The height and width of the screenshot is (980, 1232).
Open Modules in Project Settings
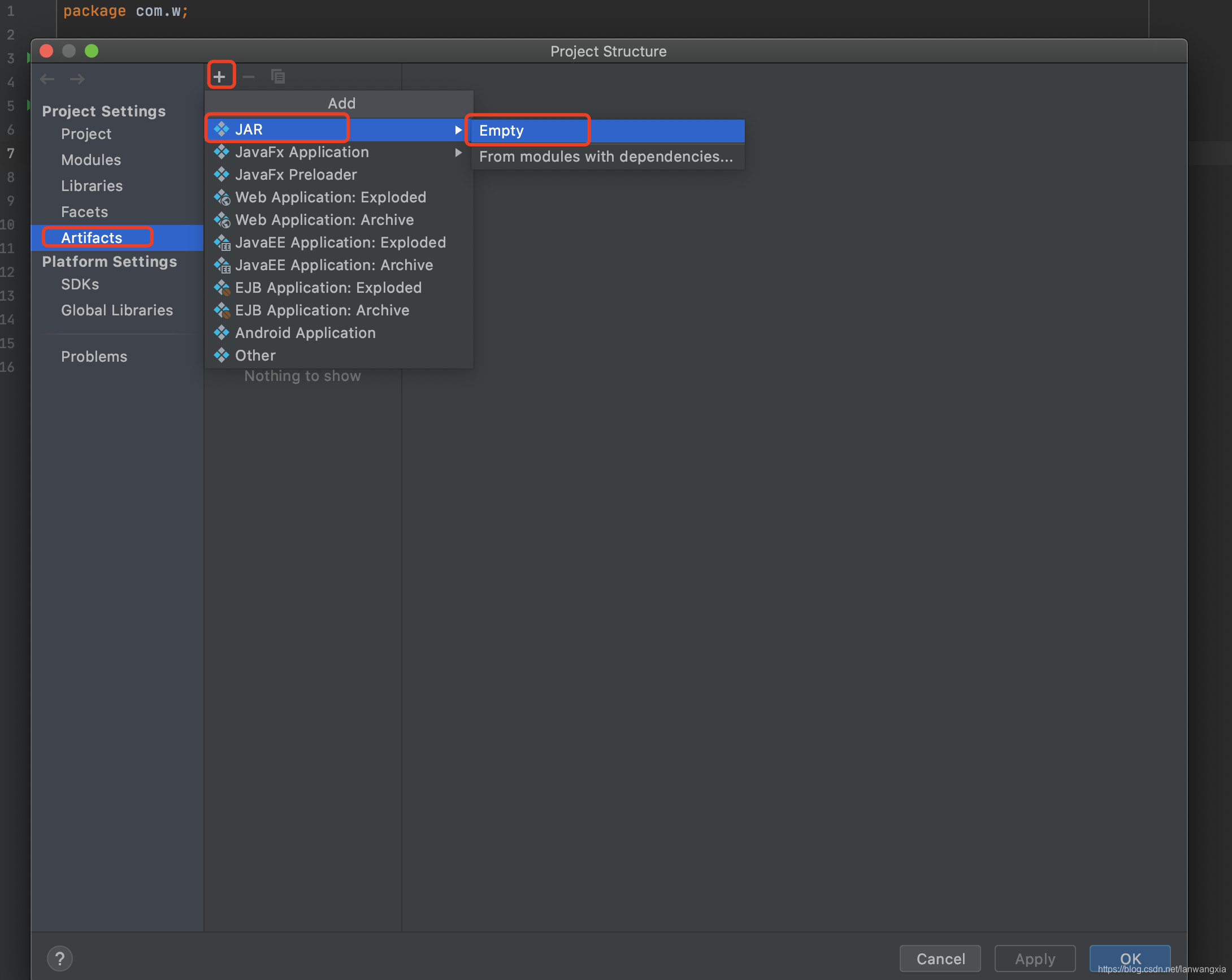pos(91,160)
